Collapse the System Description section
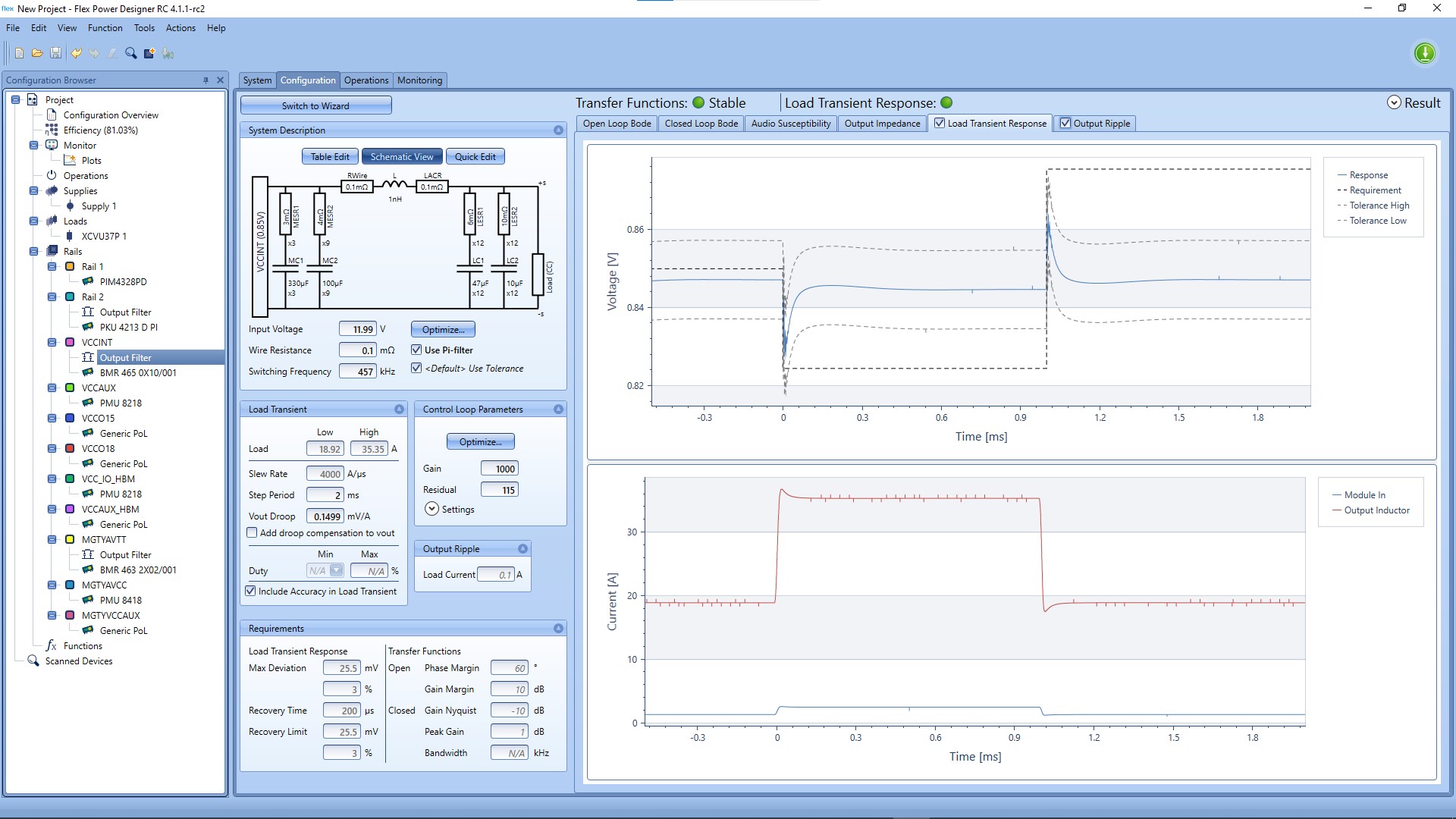The image size is (1456, 819). (x=558, y=130)
